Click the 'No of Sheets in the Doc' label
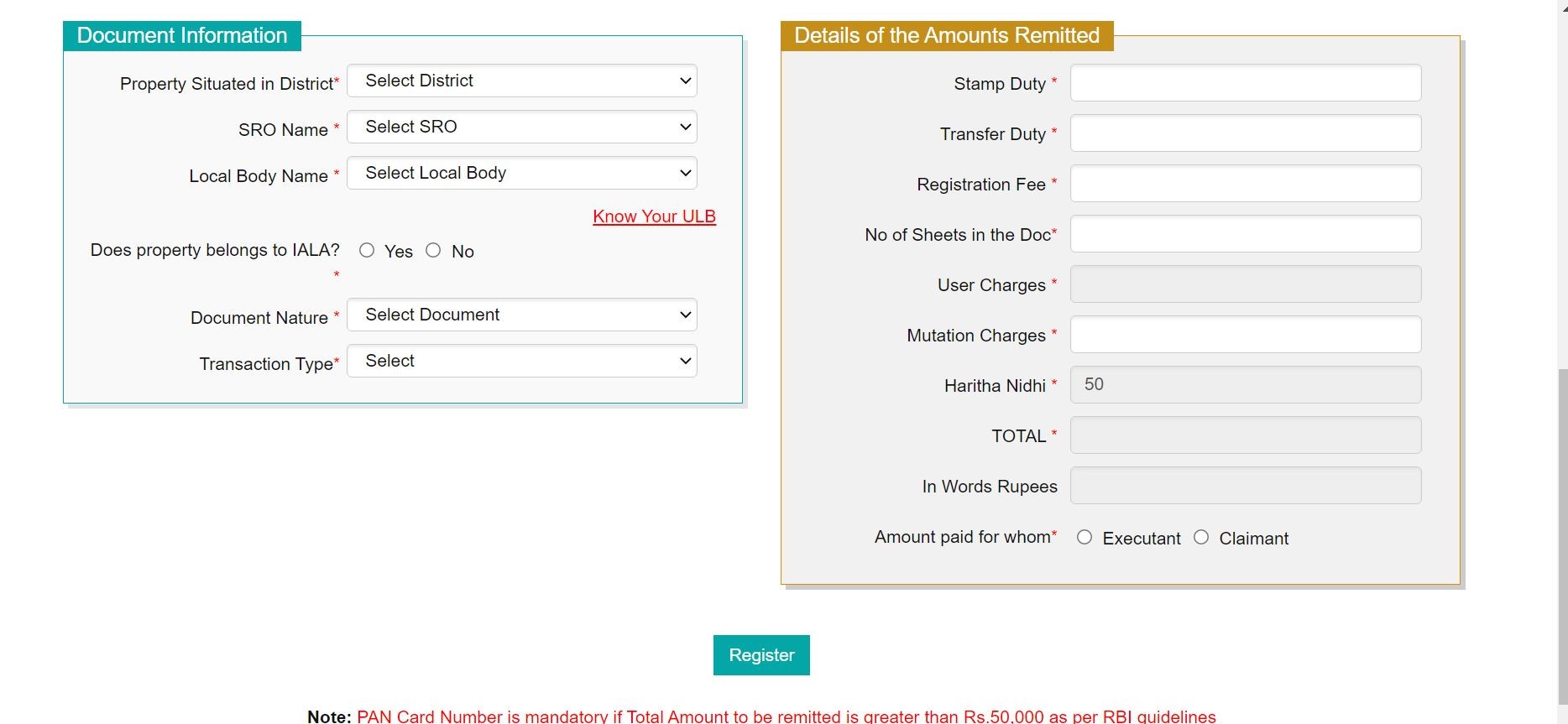 [x=958, y=235]
